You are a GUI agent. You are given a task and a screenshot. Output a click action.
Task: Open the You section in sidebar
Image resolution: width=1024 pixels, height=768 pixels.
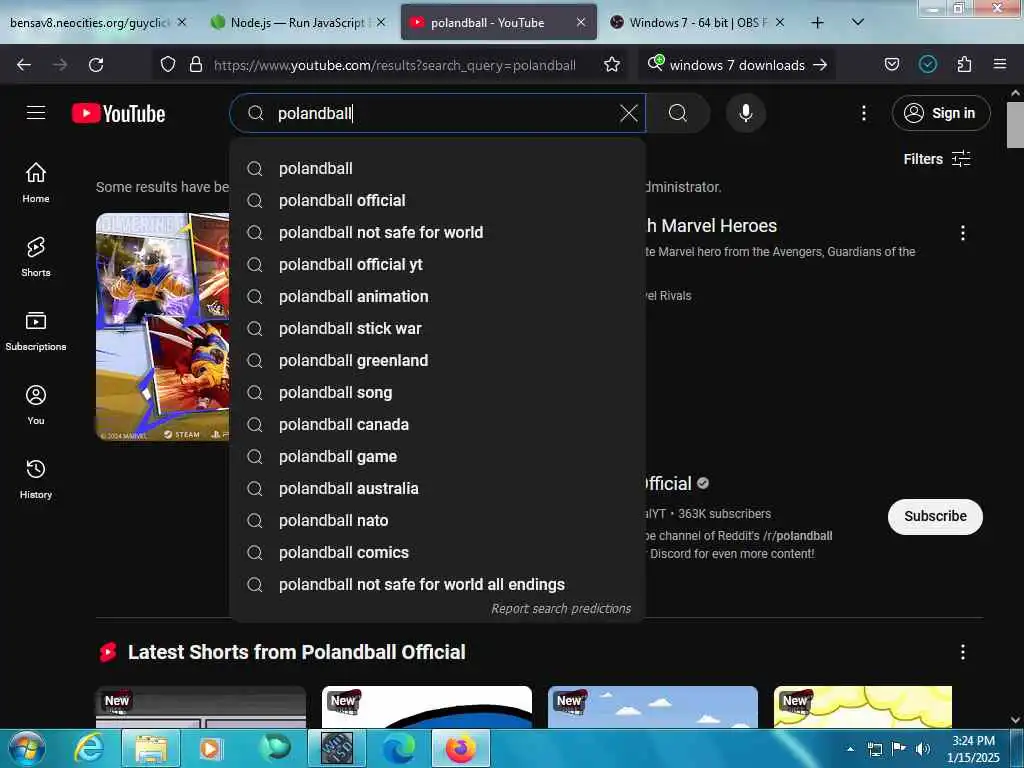click(x=36, y=405)
